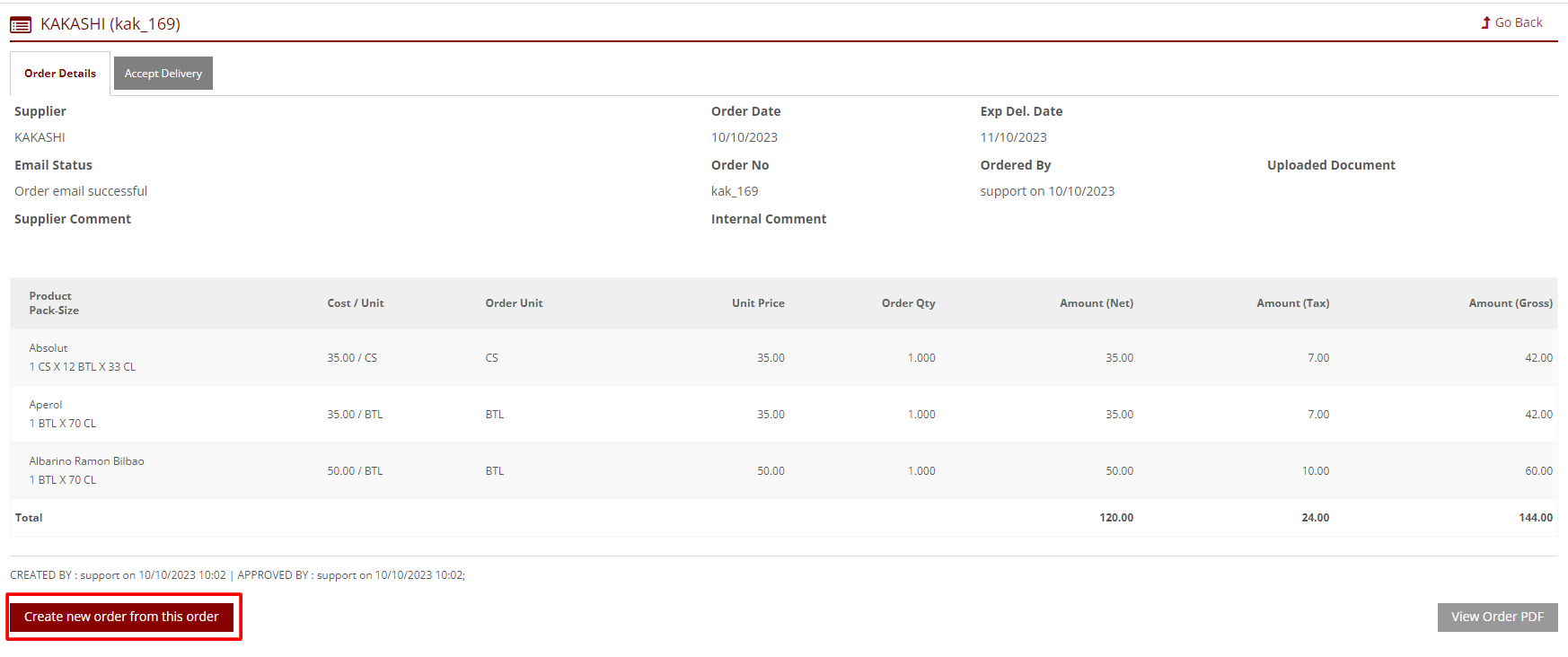
Task: Select Albarino Ramon Bilbao product row
Action: pos(86,461)
